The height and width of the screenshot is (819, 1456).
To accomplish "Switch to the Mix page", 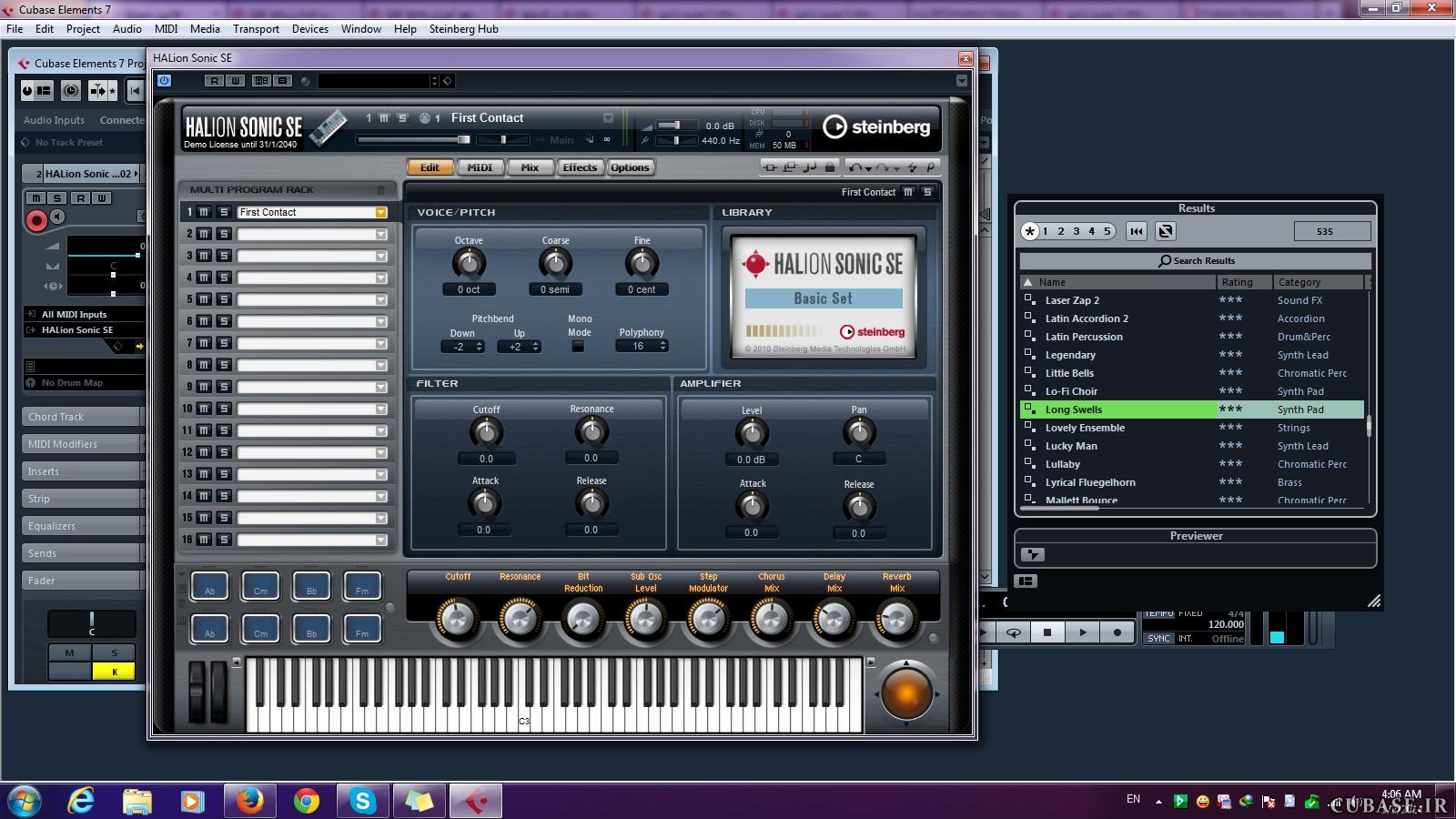I will coord(530,167).
